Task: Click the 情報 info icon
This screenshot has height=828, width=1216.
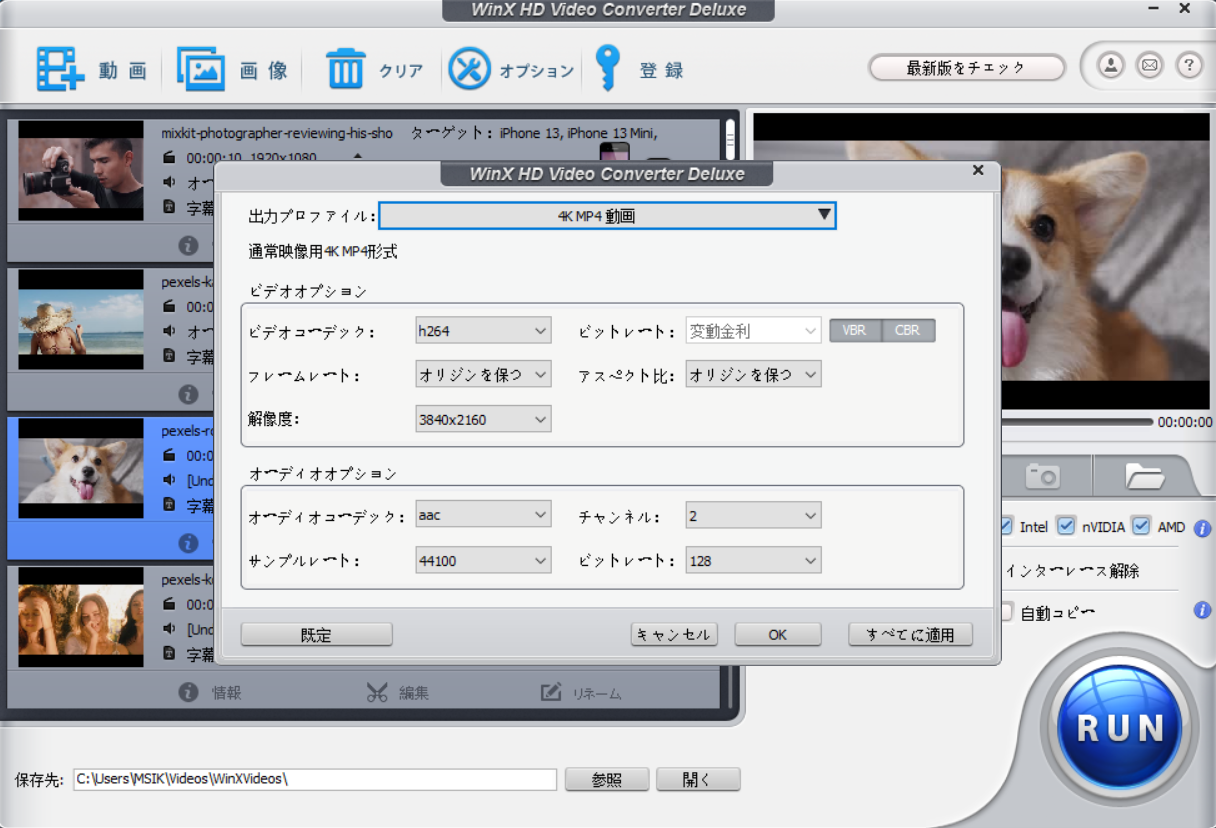Action: pos(188,692)
